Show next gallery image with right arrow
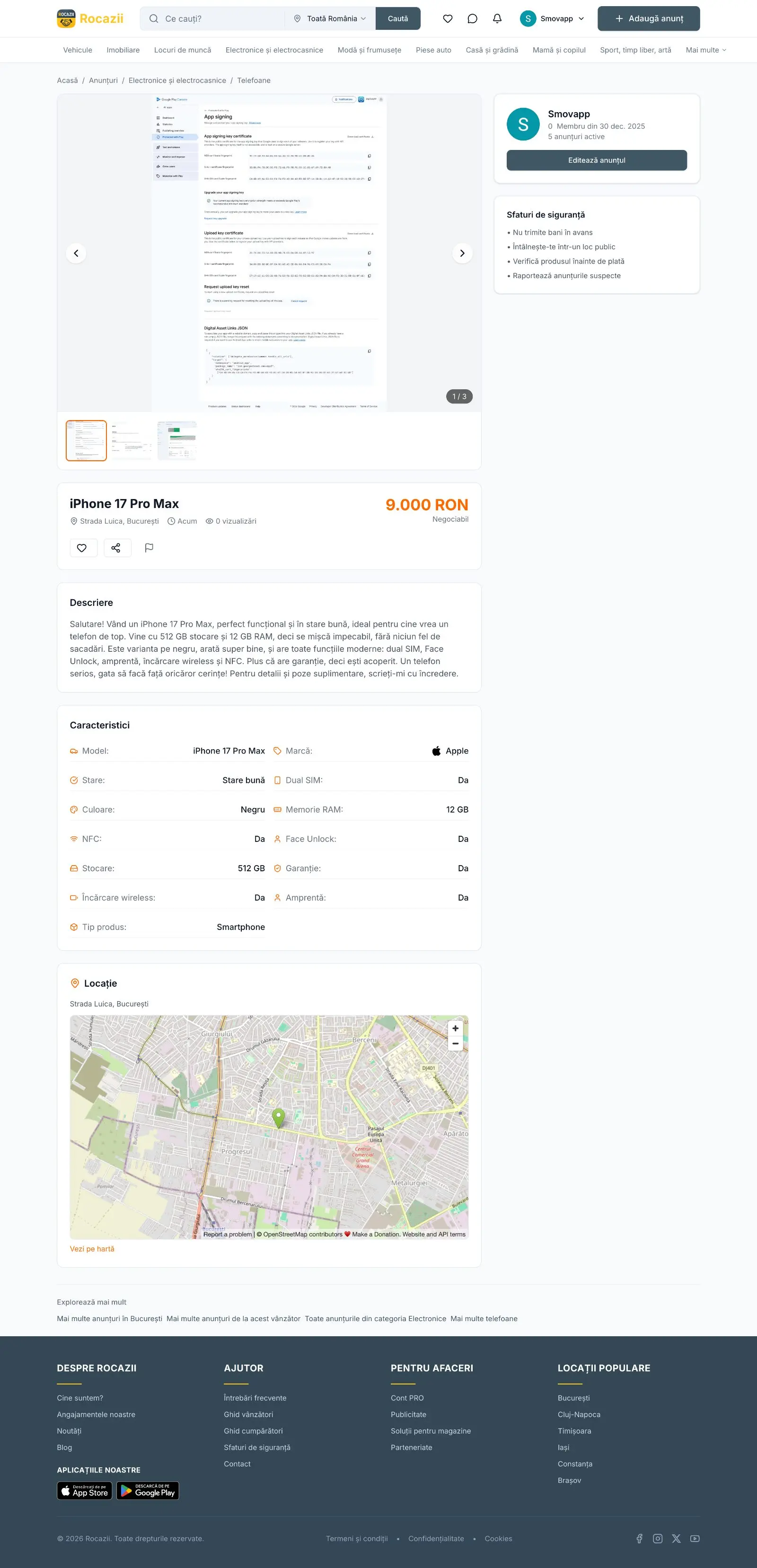This screenshot has height=1568, width=757. click(462, 253)
